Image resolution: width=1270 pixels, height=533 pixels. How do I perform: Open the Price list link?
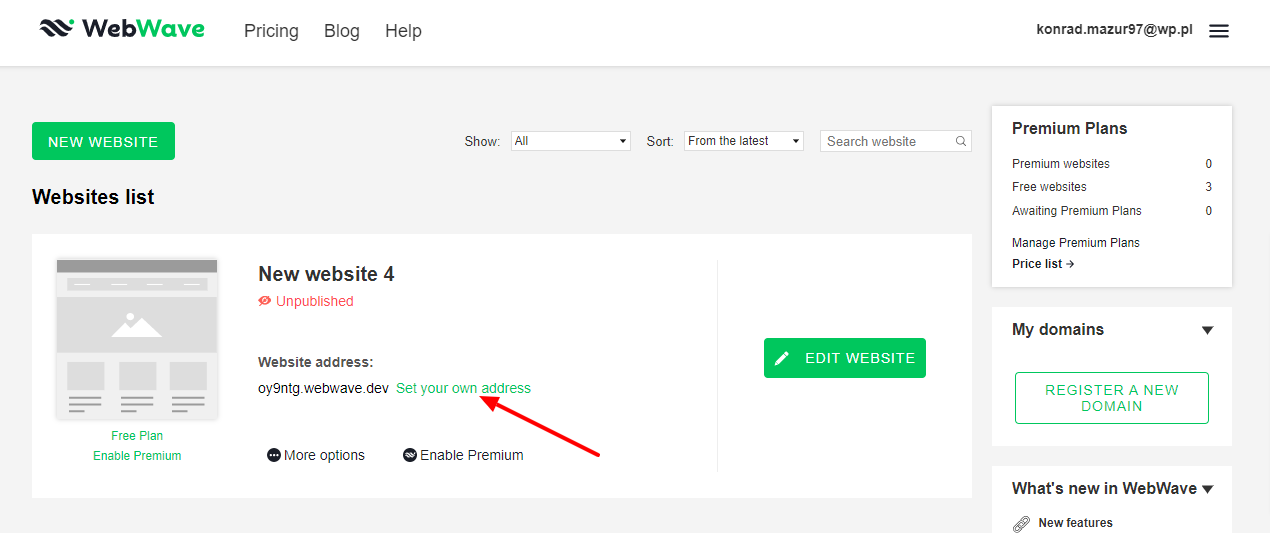1042,264
